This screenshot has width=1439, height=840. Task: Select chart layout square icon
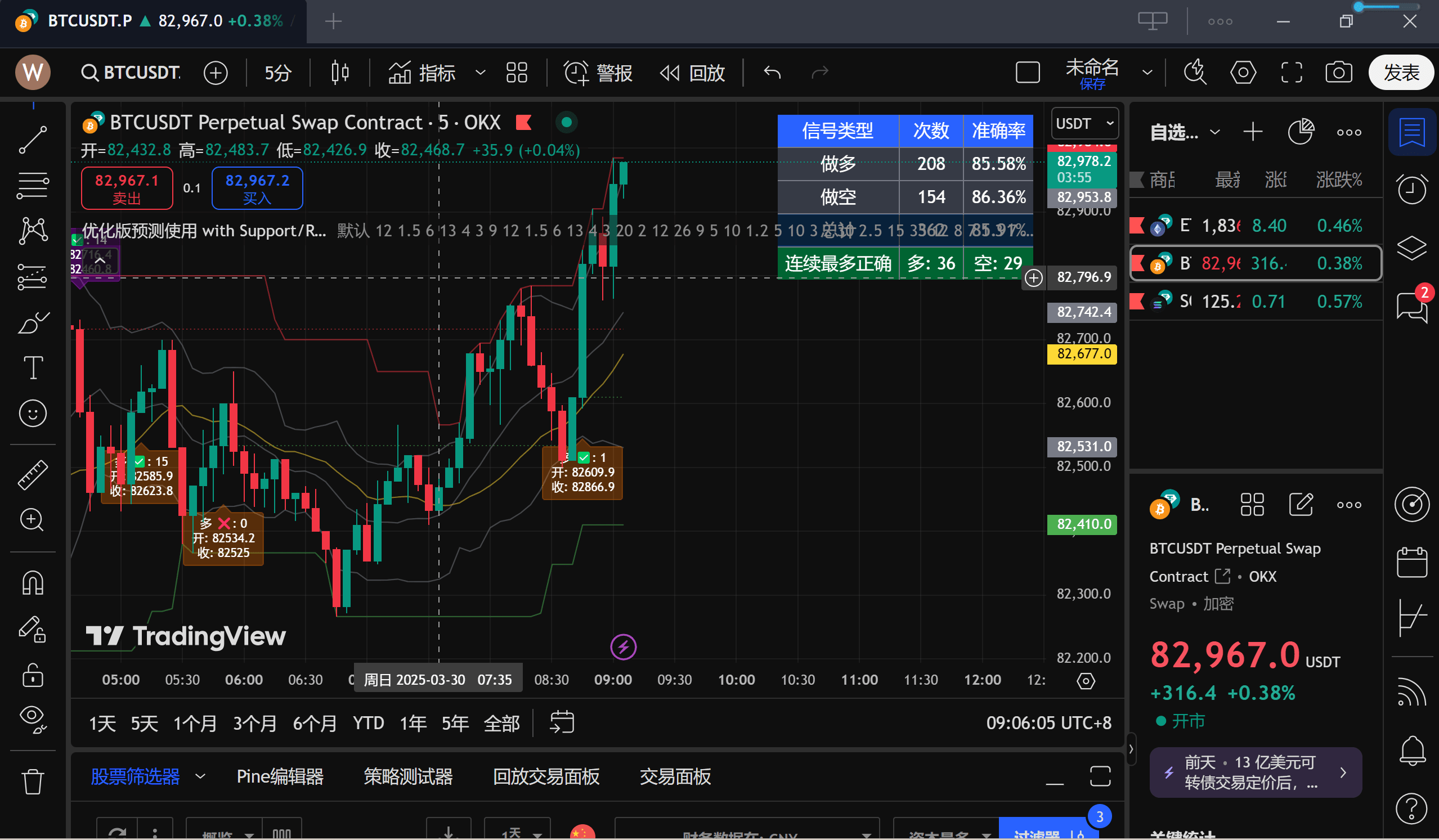(1028, 73)
